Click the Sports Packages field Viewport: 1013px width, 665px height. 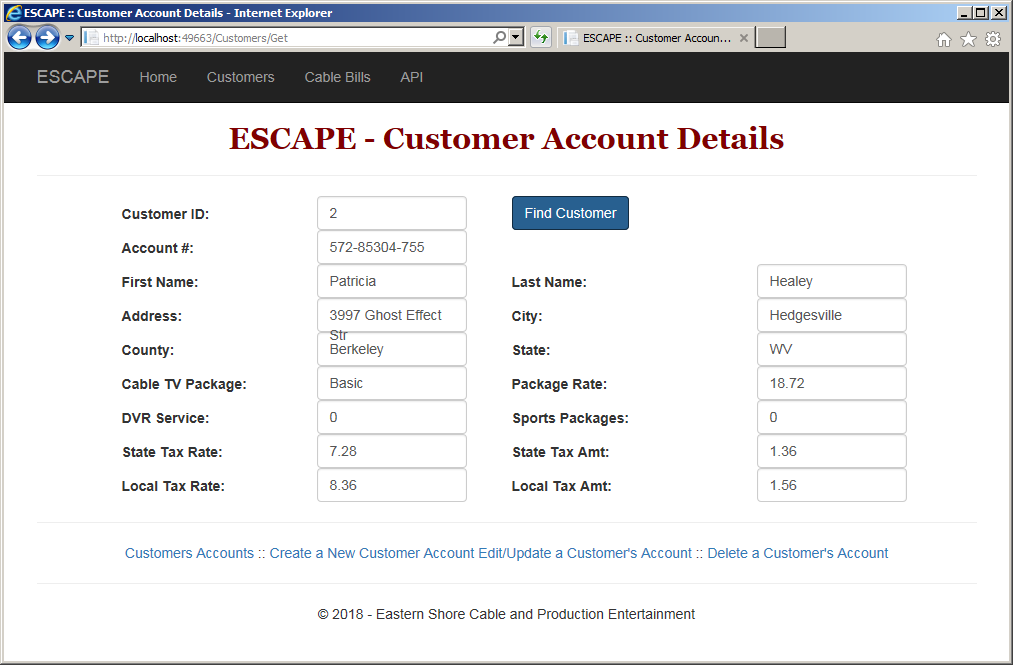click(831, 417)
